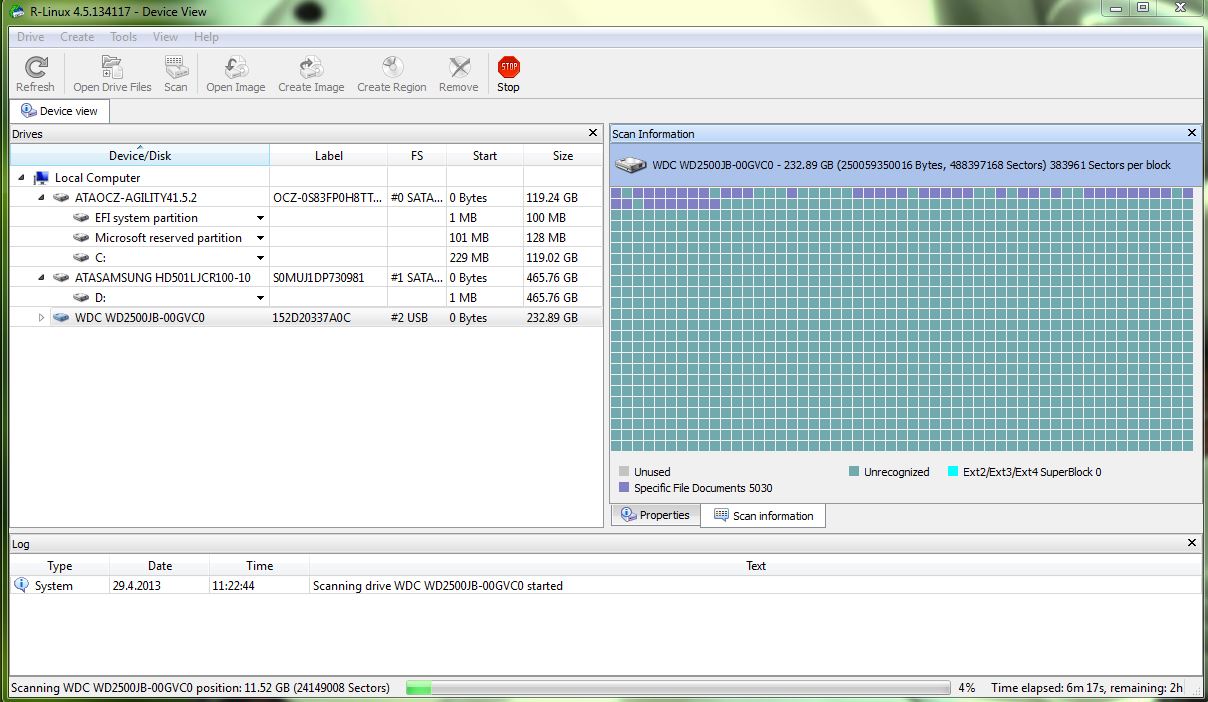Click the ATAOCZ-AGILITY41.5.2 drive icon
Screen dimensions: 1208x702
pos(61,198)
